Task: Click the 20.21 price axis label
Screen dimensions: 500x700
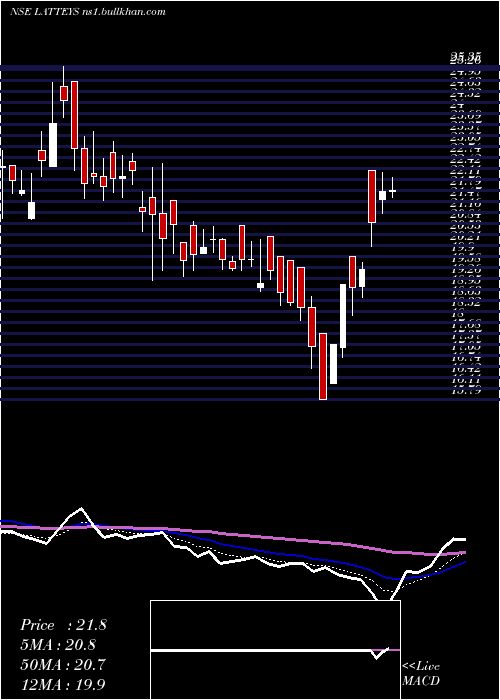Action: point(465,237)
